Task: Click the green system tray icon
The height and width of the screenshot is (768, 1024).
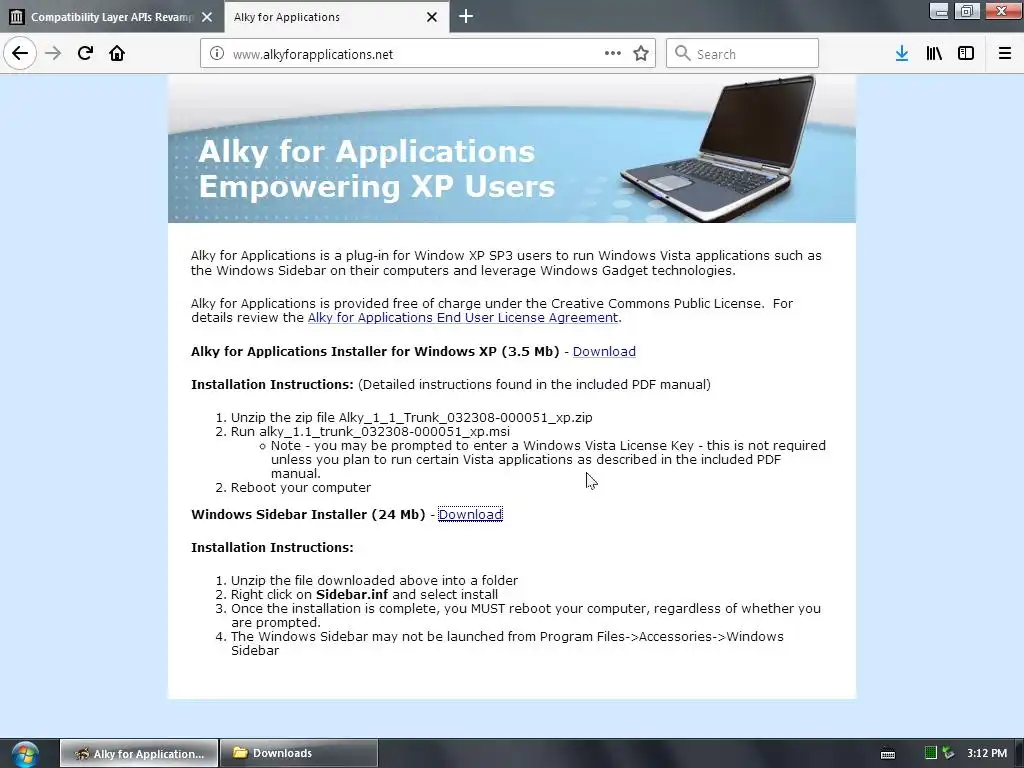Action: 931,753
